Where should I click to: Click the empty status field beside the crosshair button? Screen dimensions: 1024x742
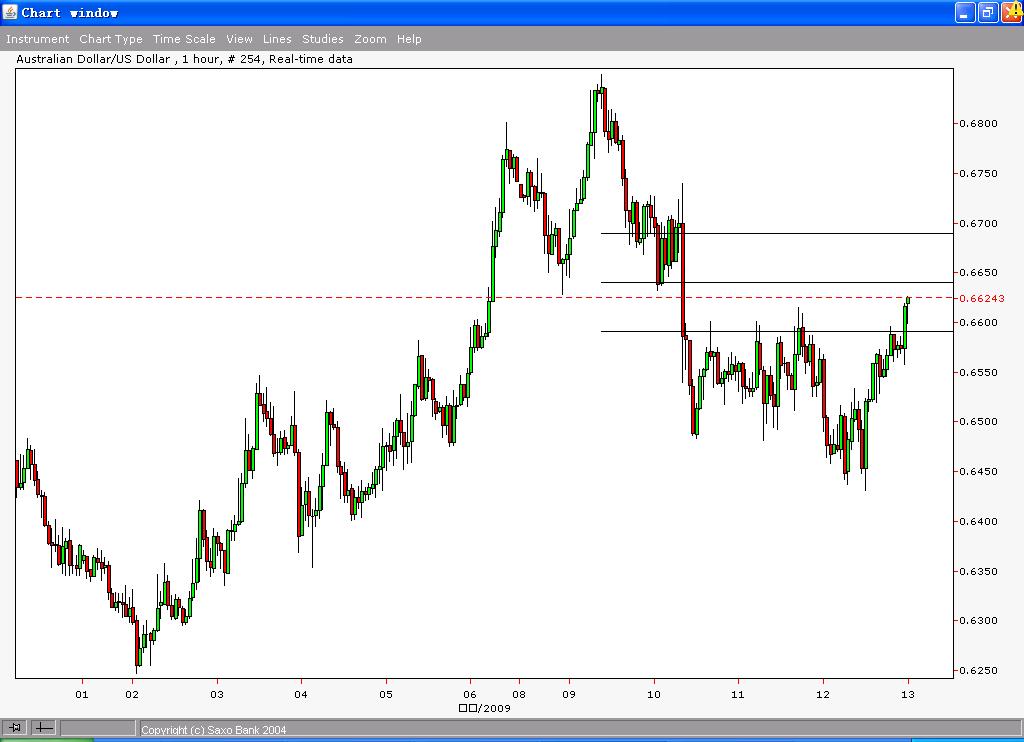click(x=98, y=727)
